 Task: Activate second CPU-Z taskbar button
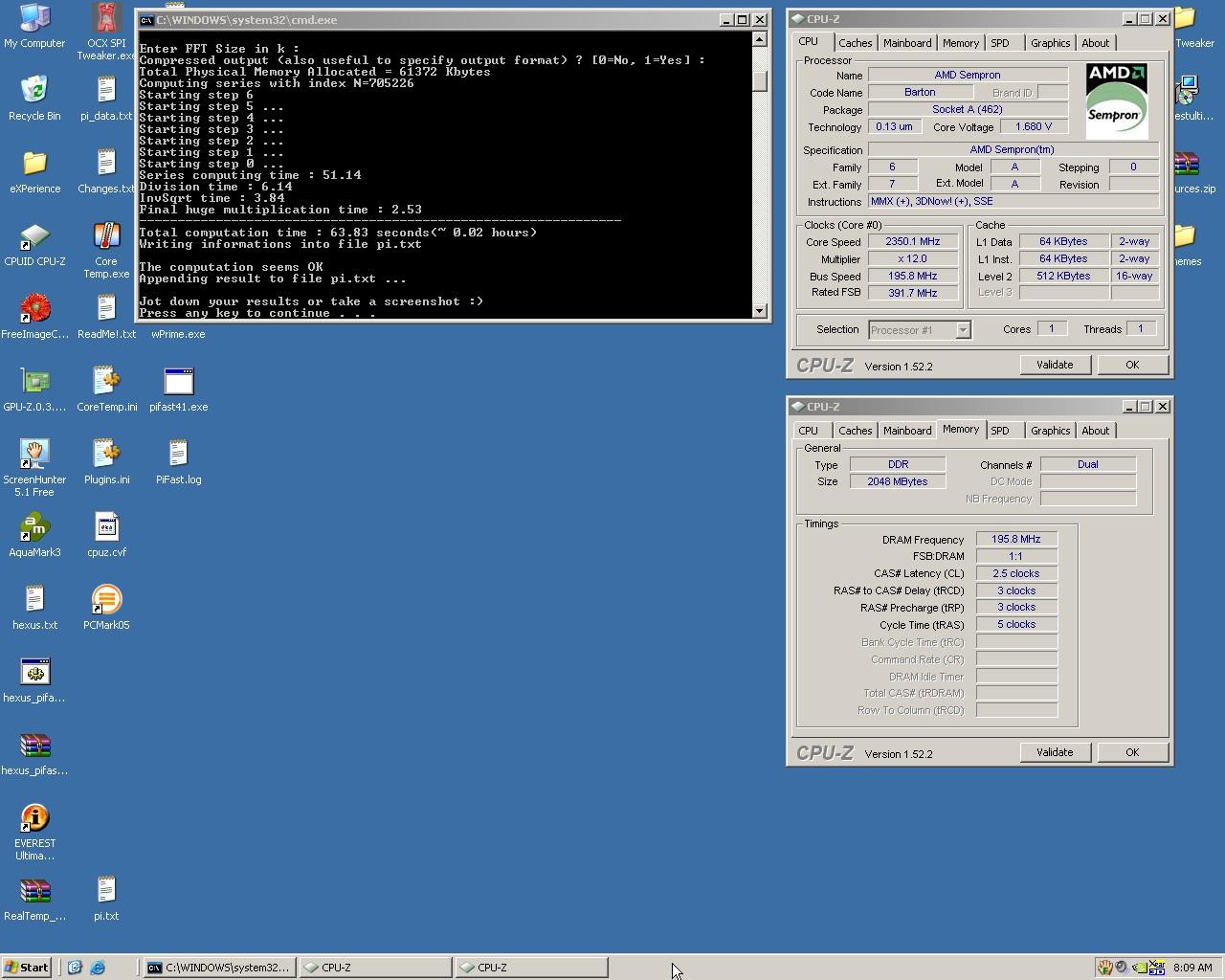coord(531,968)
